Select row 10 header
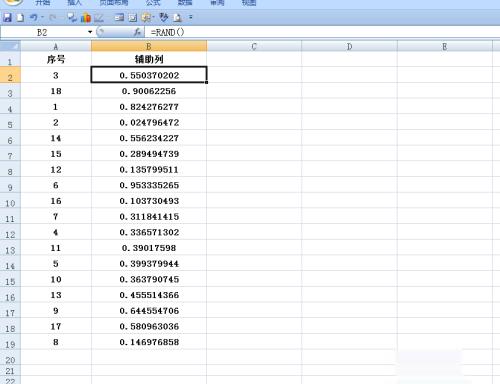 [x=10, y=201]
